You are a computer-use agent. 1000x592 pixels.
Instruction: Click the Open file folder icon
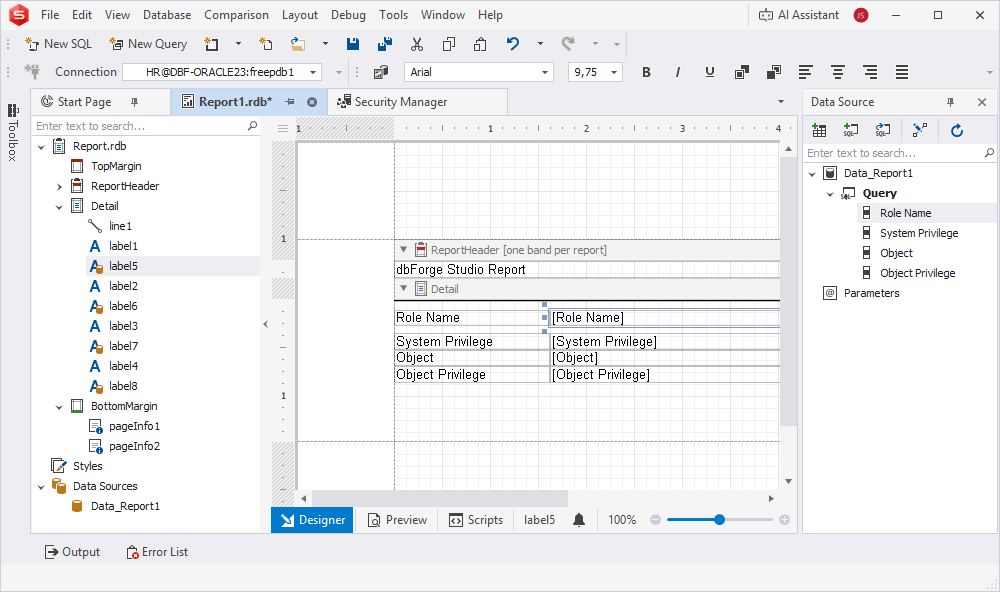pos(298,44)
